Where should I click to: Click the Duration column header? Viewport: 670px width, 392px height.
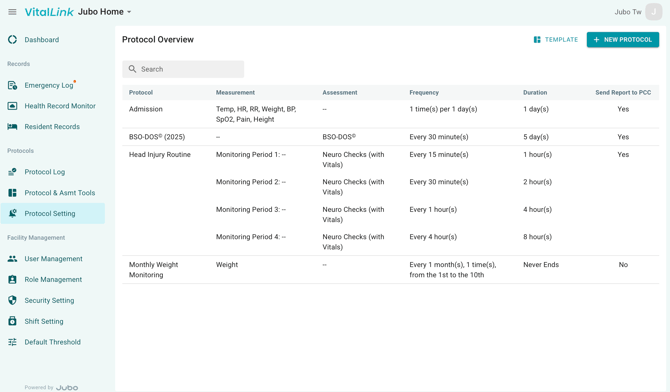(535, 92)
